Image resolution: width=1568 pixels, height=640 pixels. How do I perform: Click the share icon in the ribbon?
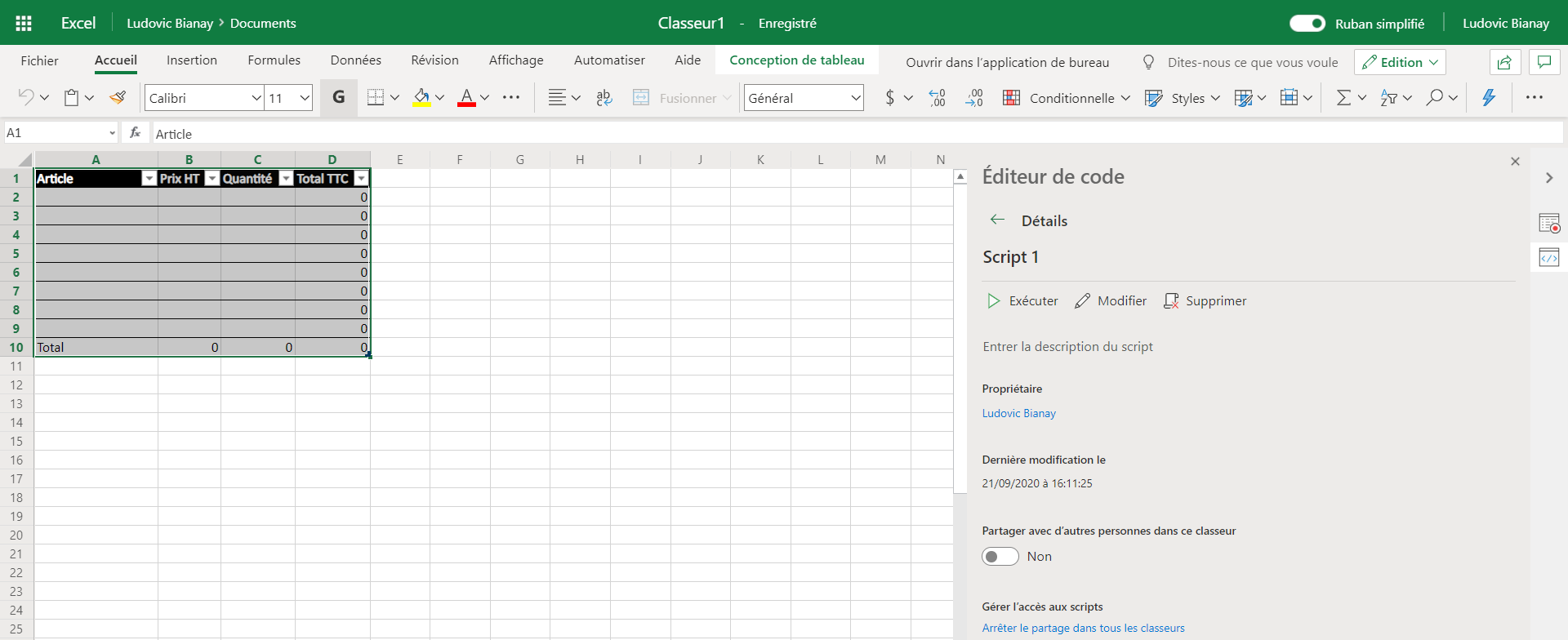tap(1504, 62)
